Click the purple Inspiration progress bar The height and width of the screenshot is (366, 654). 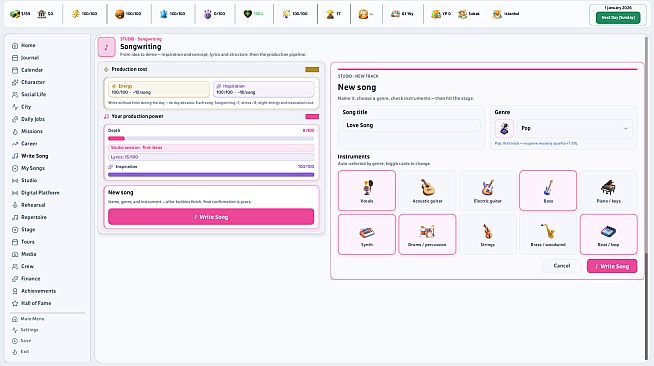point(211,175)
